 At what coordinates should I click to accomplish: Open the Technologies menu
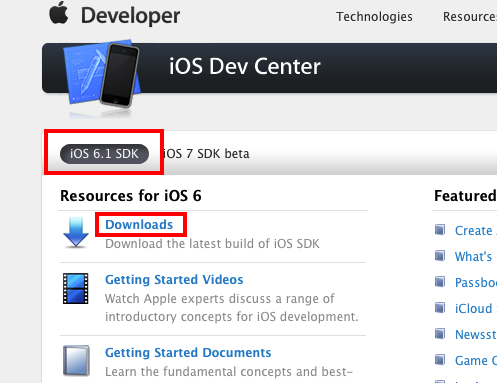pos(374,17)
